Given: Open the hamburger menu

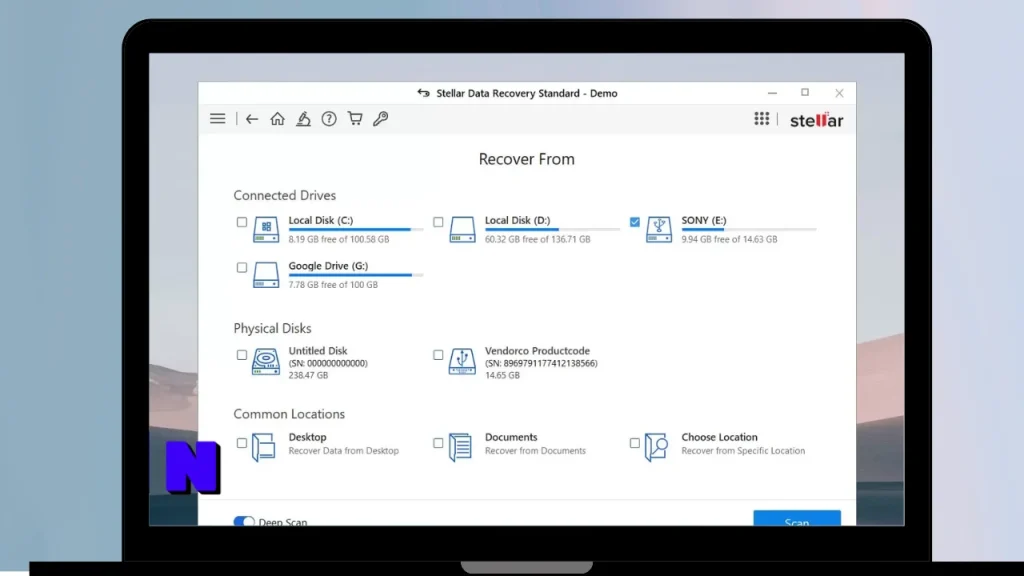Looking at the screenshot, I should [217, 119].
